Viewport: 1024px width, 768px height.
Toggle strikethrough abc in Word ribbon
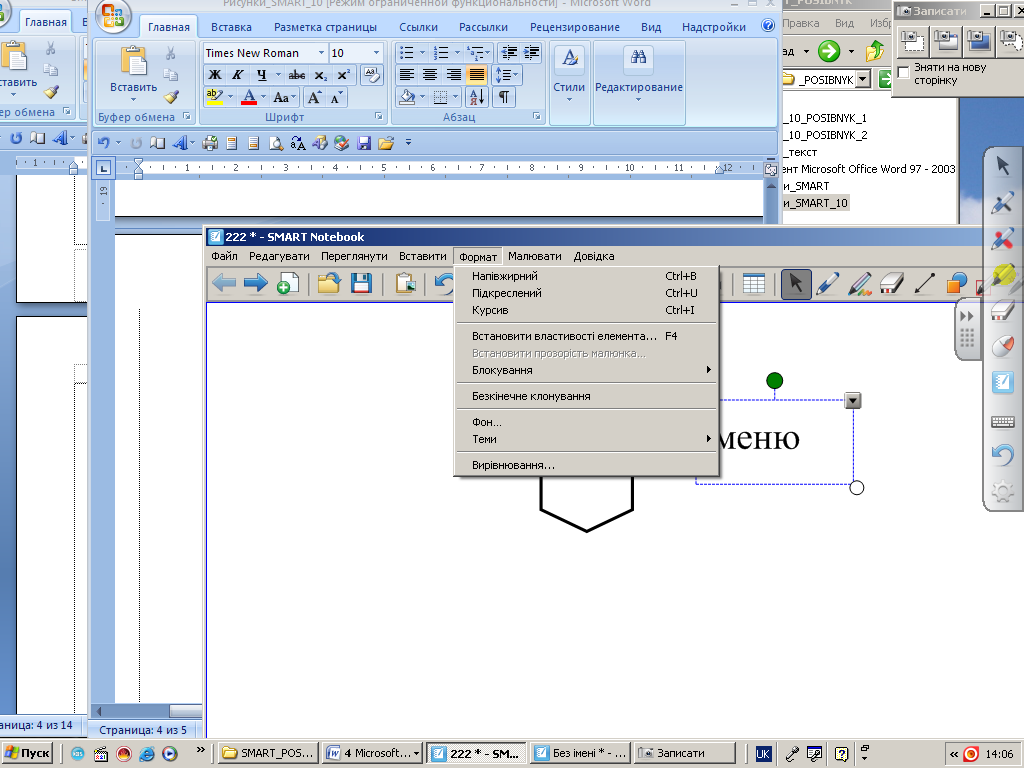296,75
